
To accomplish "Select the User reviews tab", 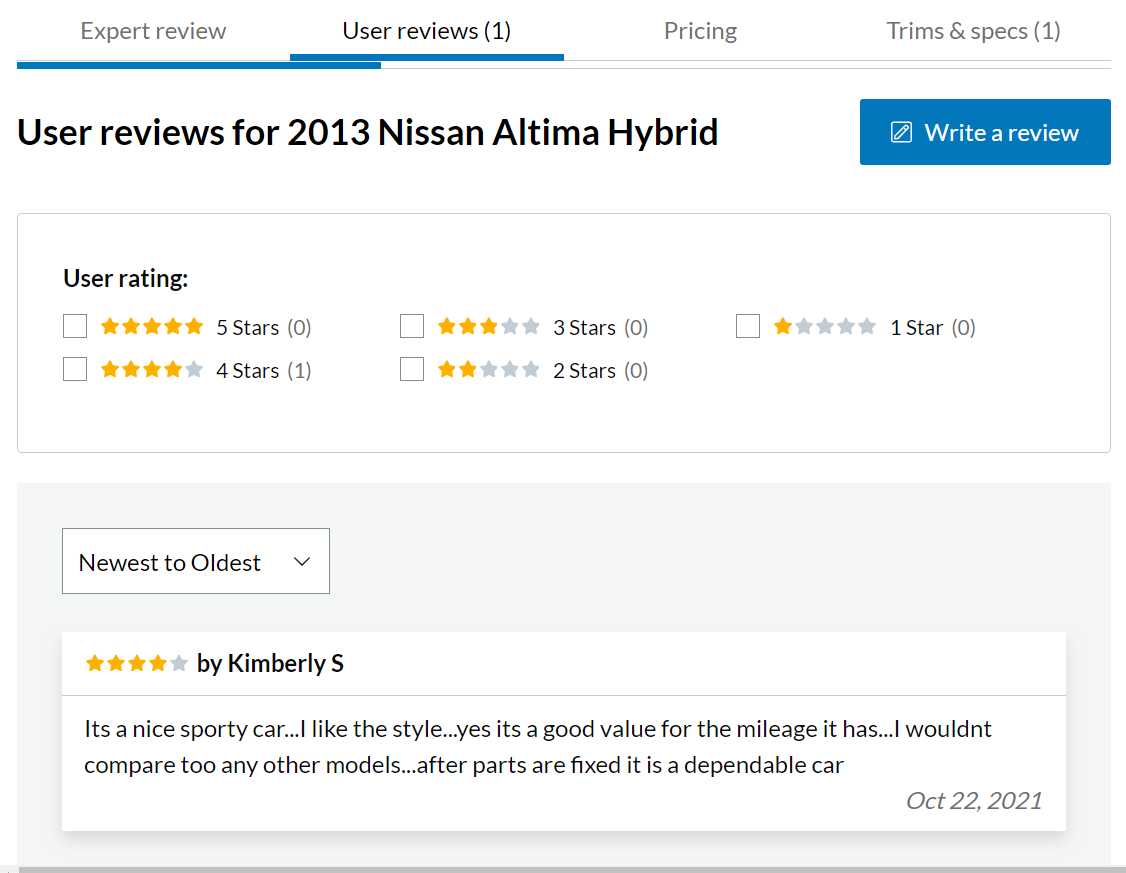I will click(427, 31).
